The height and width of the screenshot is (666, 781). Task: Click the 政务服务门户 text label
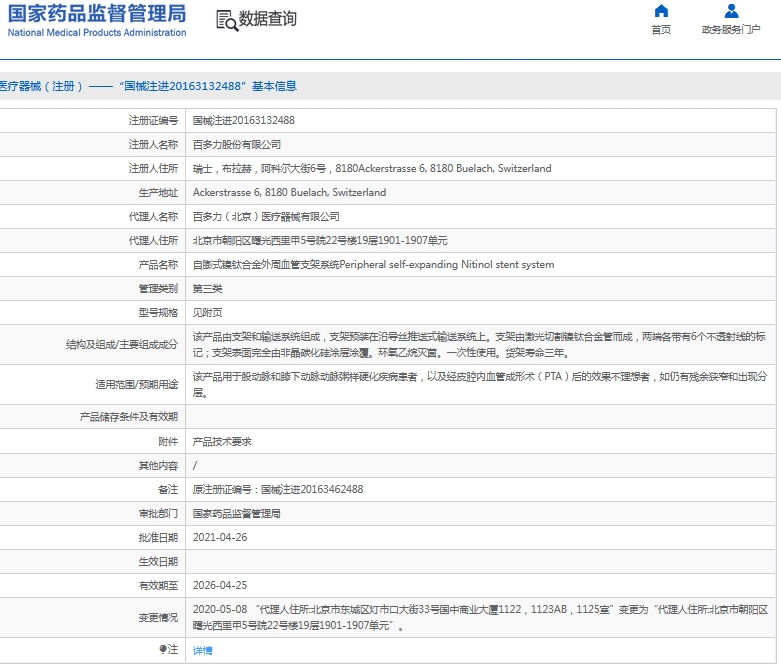click(731, 30)
